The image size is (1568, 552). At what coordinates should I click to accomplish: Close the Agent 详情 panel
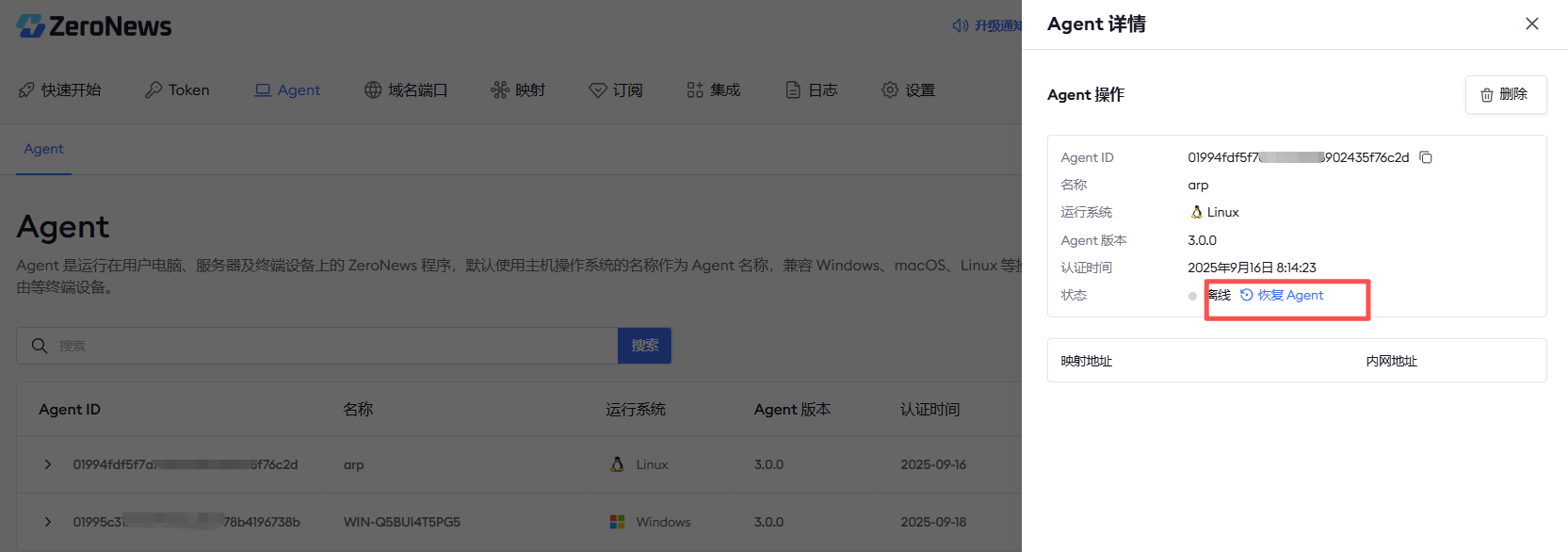point(1531,24)
